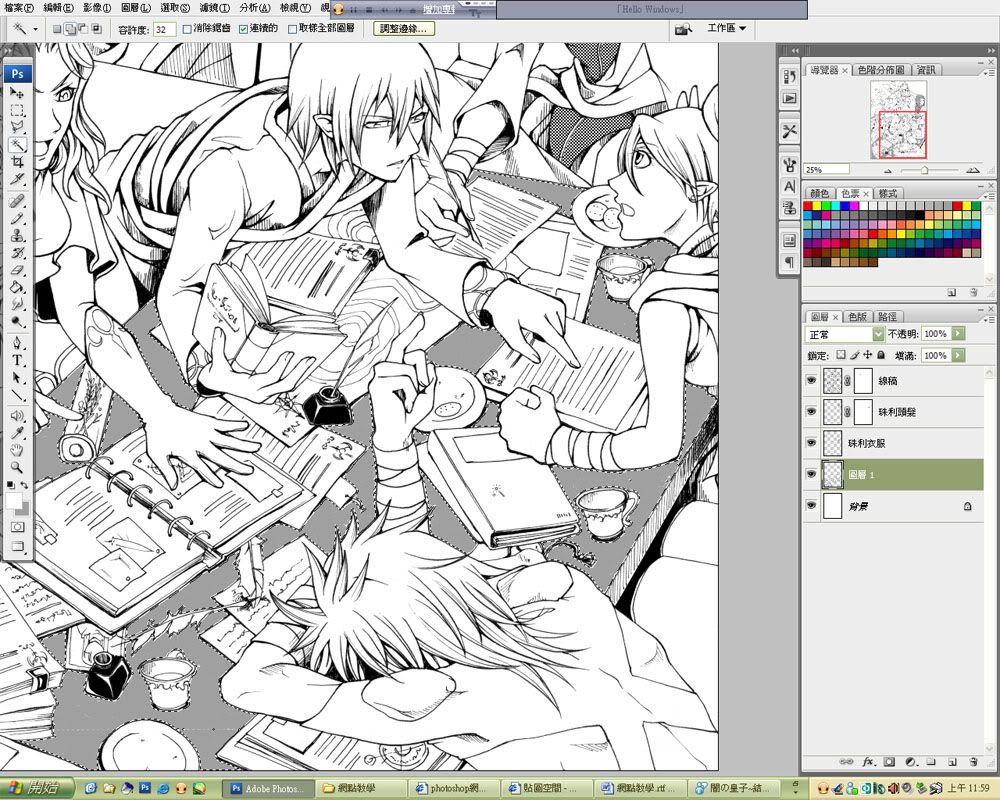The image size is (1000, 800).
Task: Select the Paint Bucket tool
Action: pos(17,287)
